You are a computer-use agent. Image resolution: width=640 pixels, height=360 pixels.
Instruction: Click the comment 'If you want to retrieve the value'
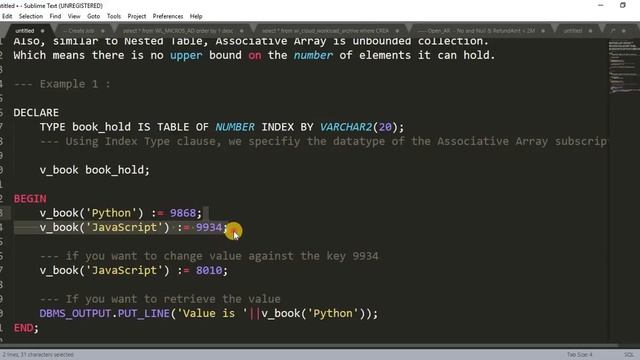pos(173,299)
